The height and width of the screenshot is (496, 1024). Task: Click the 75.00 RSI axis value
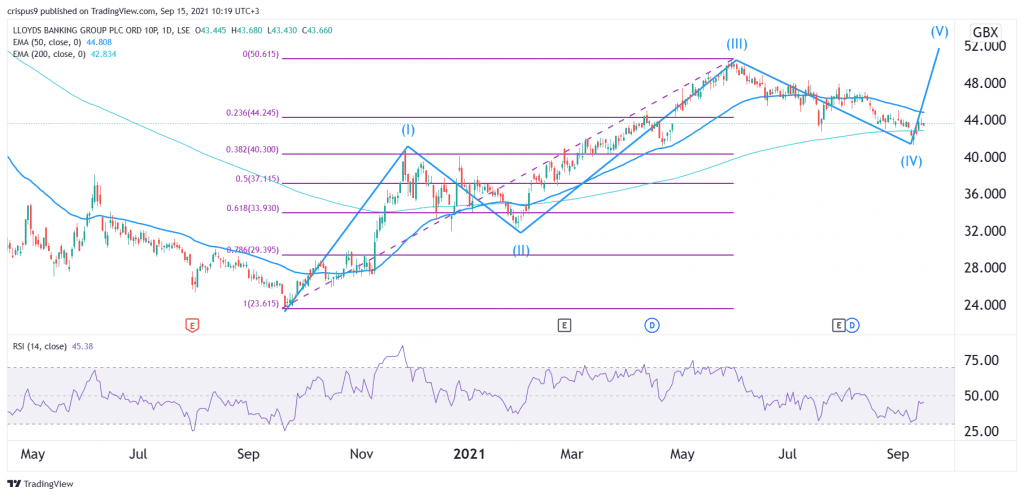coord(983,360)
